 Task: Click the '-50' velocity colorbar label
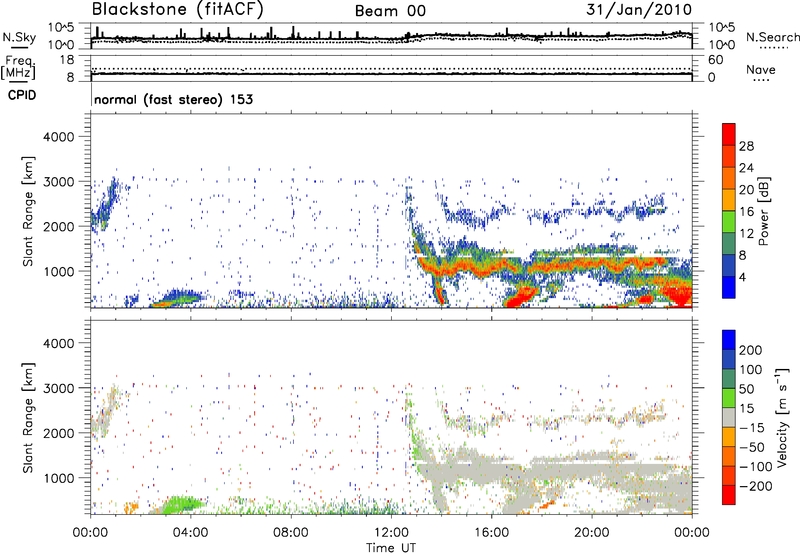pyautogui.click(x=751, y=447)
